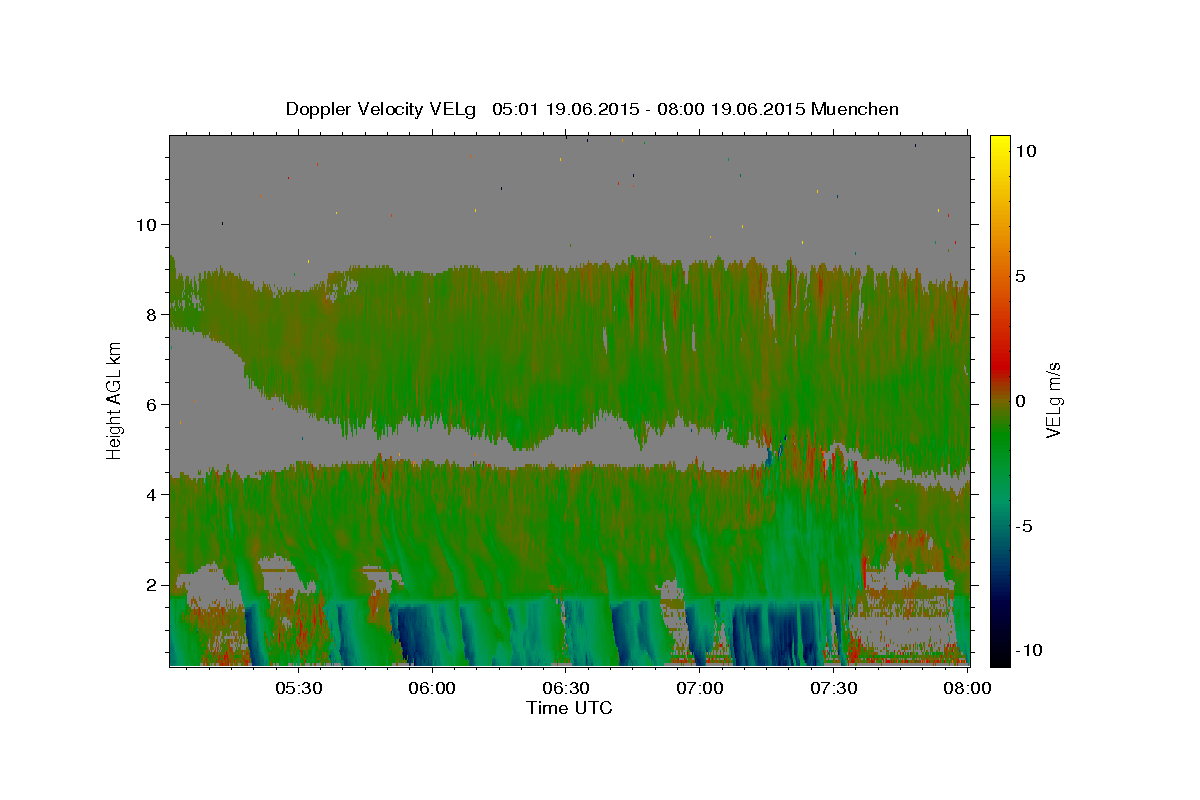Image resolution: width=1200 pixels, height=800 pixels.
Task: Click the colorbar tick label "0"
Action: point(1021,401)
